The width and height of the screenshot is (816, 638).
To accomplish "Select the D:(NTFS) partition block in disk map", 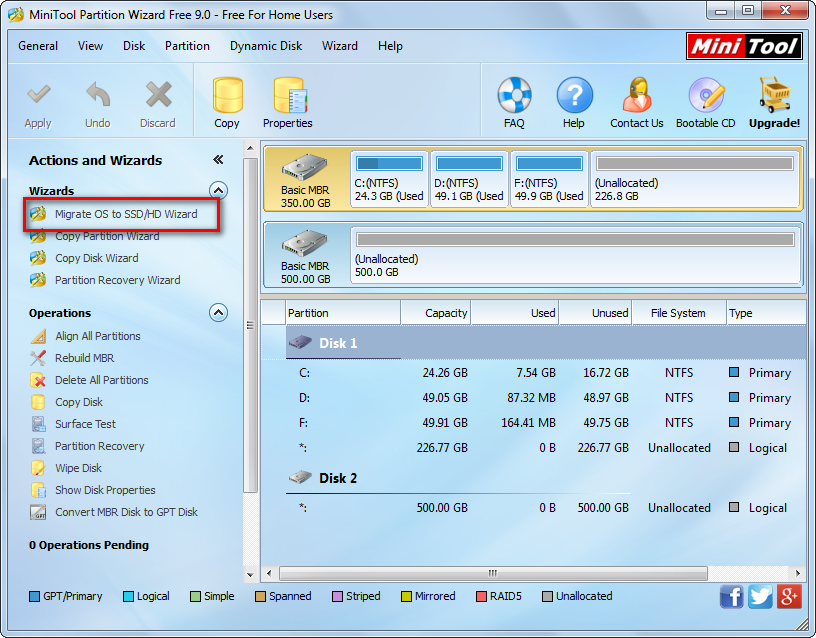I will click(469, 179).
